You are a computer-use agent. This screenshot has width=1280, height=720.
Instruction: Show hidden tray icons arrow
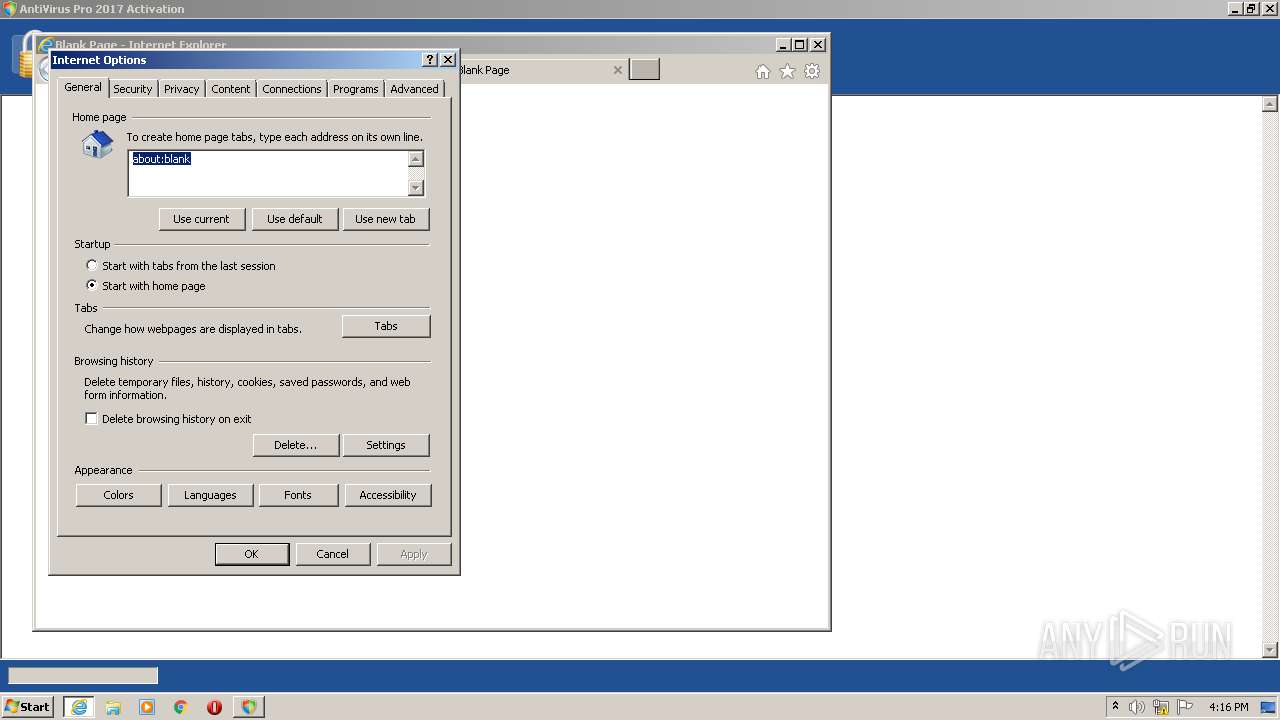pos(1115,707)
